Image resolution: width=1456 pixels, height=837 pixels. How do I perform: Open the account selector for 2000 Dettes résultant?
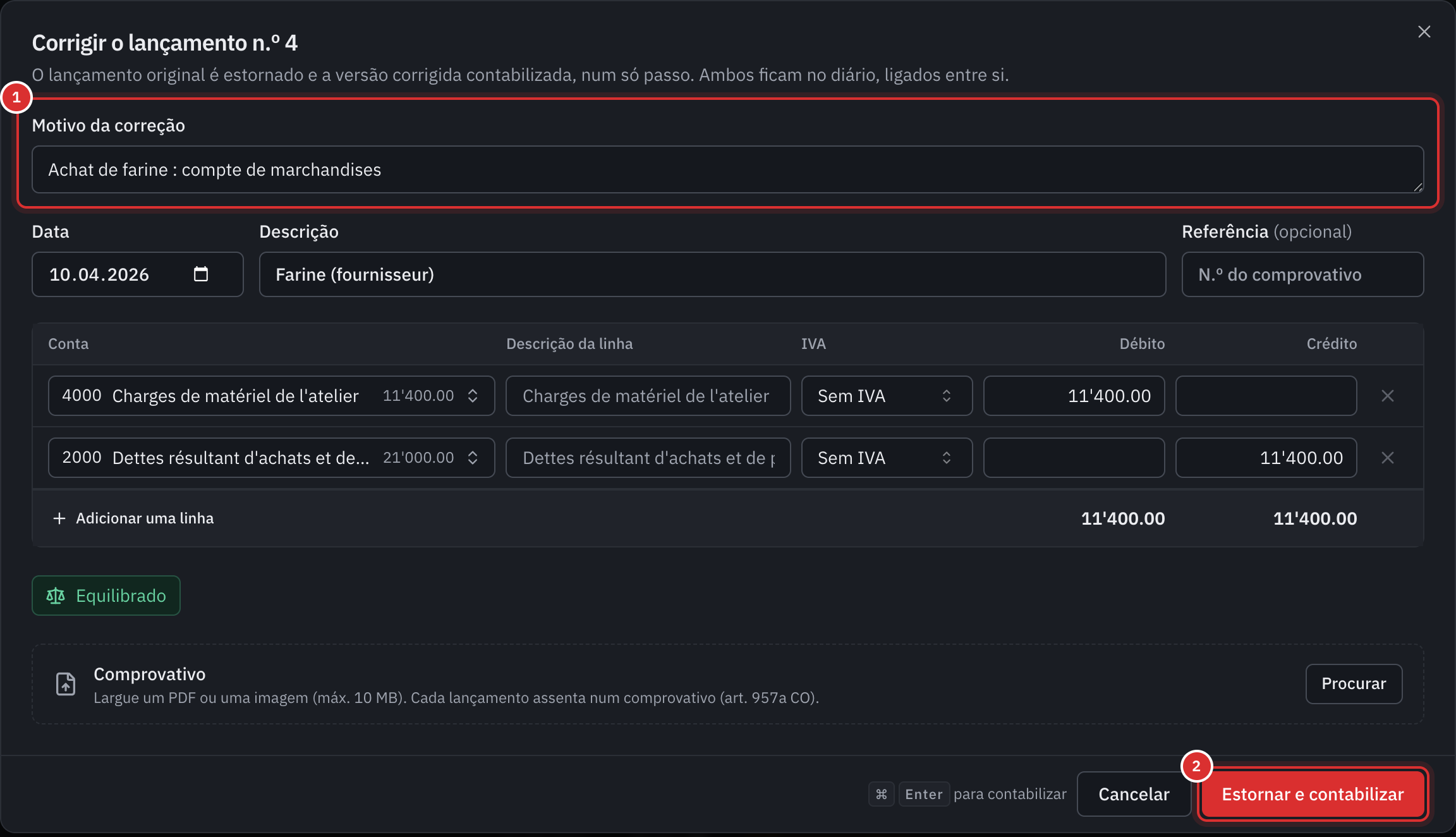tap(271, 458)
